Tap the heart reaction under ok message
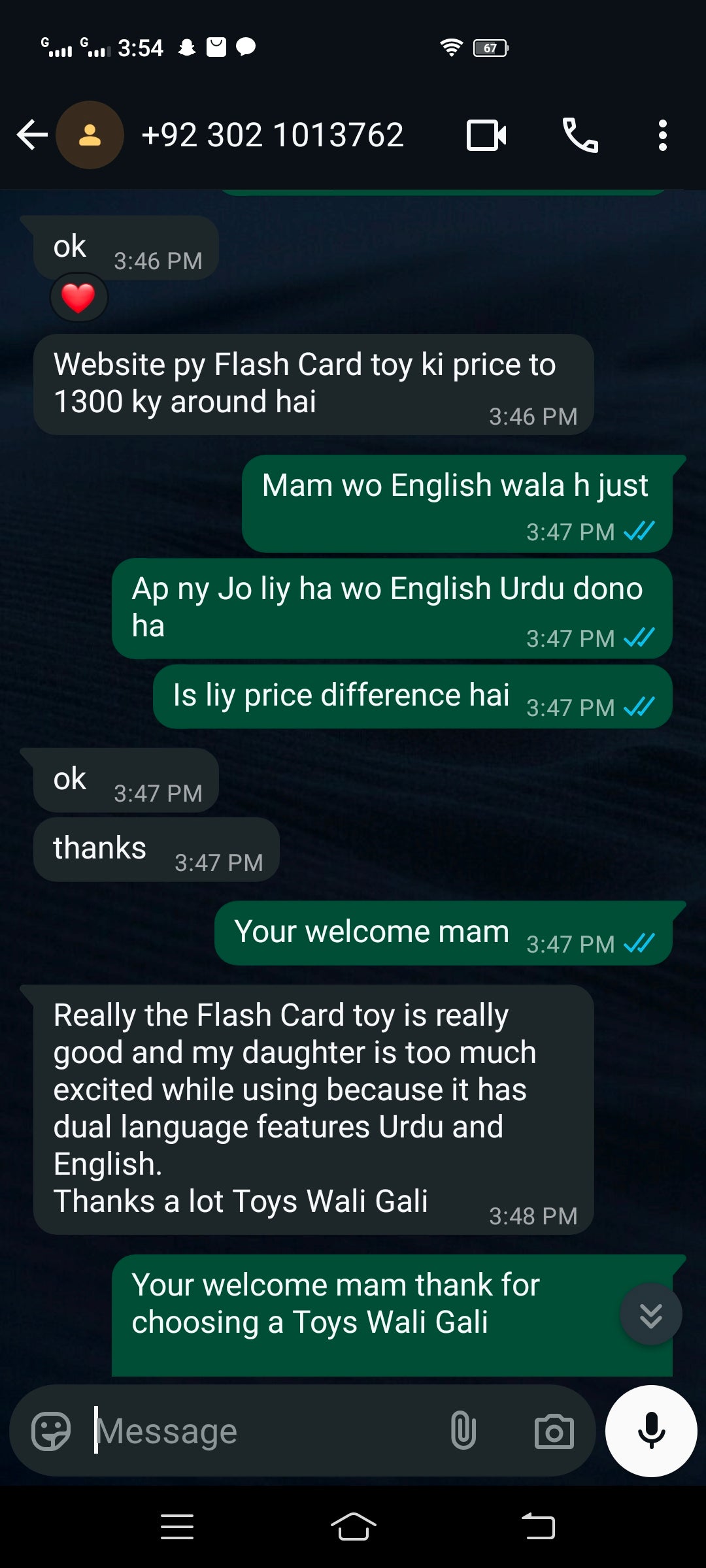The height and width of the screenshot is (1568, 706). point(78,298)
